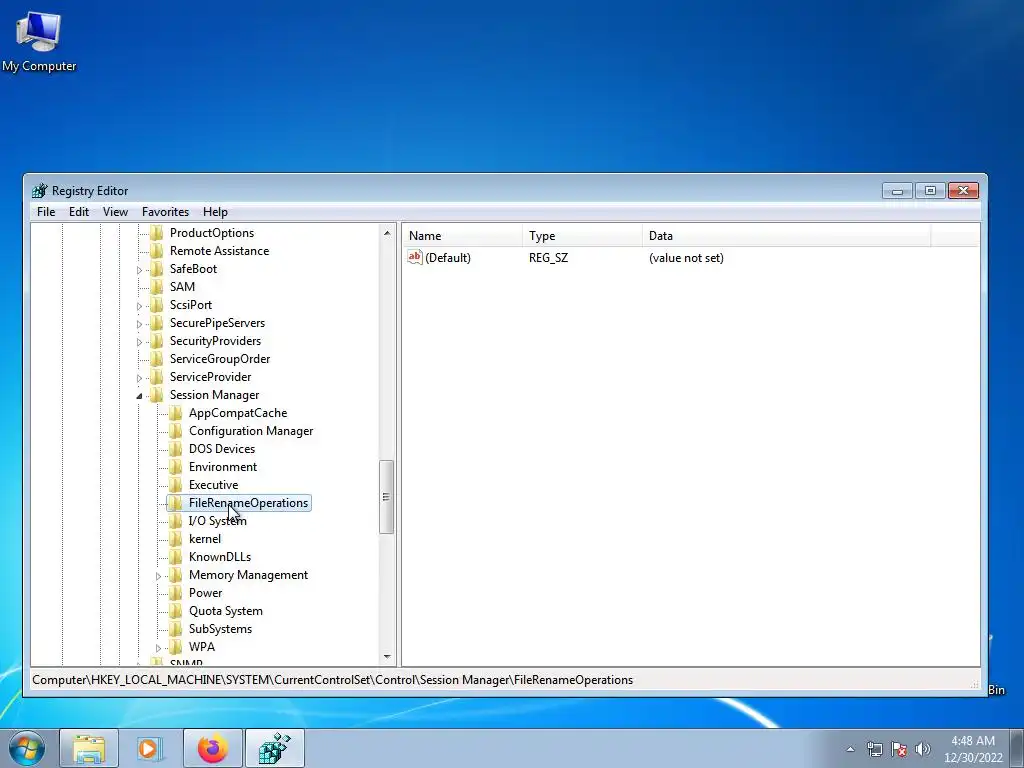
Task: Expand the SafeBoot key
Action: click(139, 270)
